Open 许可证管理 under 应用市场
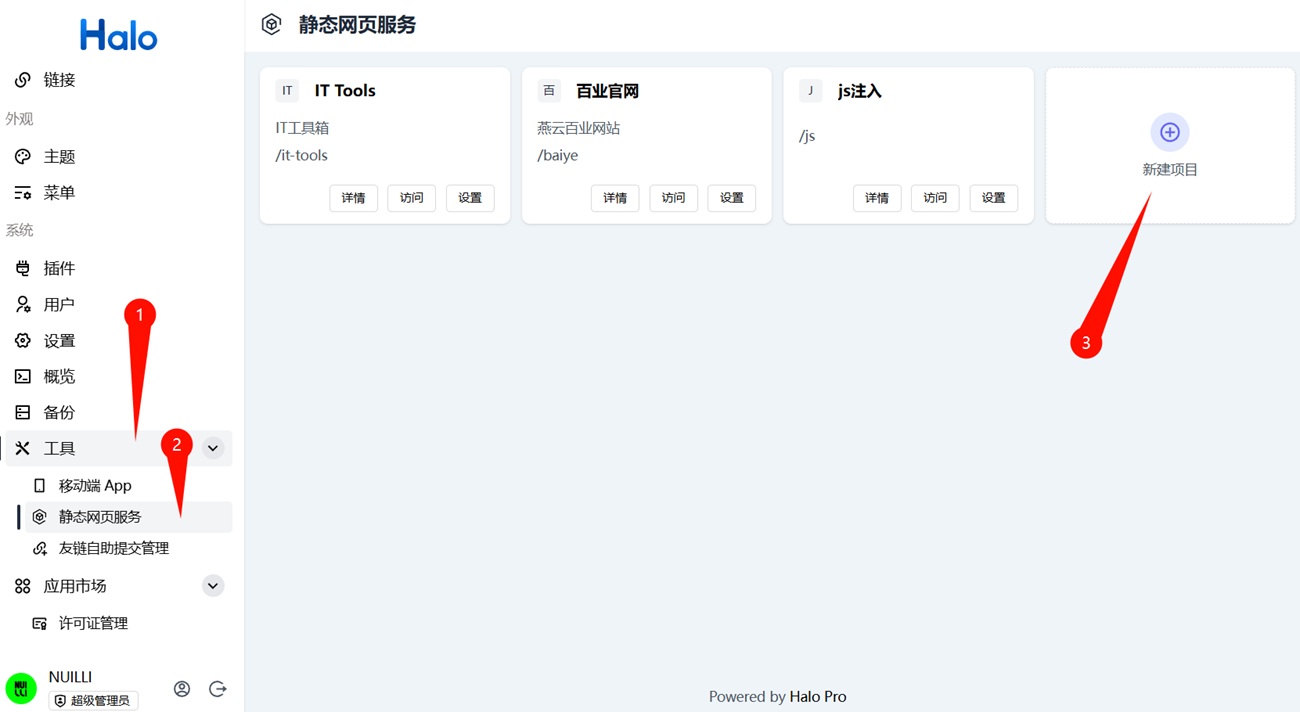This screenshot has height=712, width=1300. [x=93, y=623]
